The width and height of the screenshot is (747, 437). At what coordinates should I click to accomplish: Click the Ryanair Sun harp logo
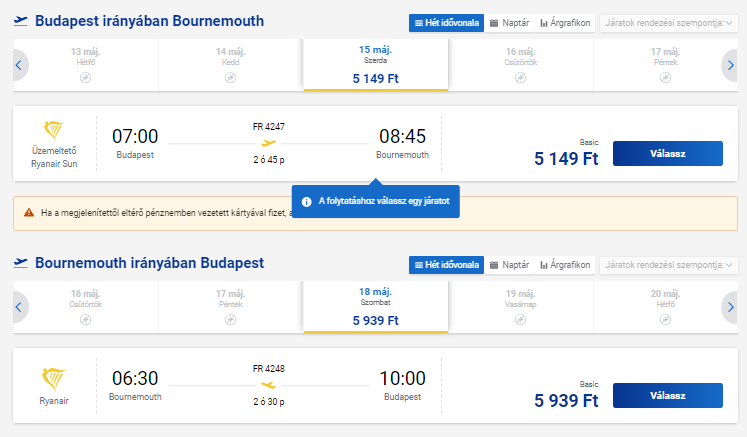click(x=54, y=130)
